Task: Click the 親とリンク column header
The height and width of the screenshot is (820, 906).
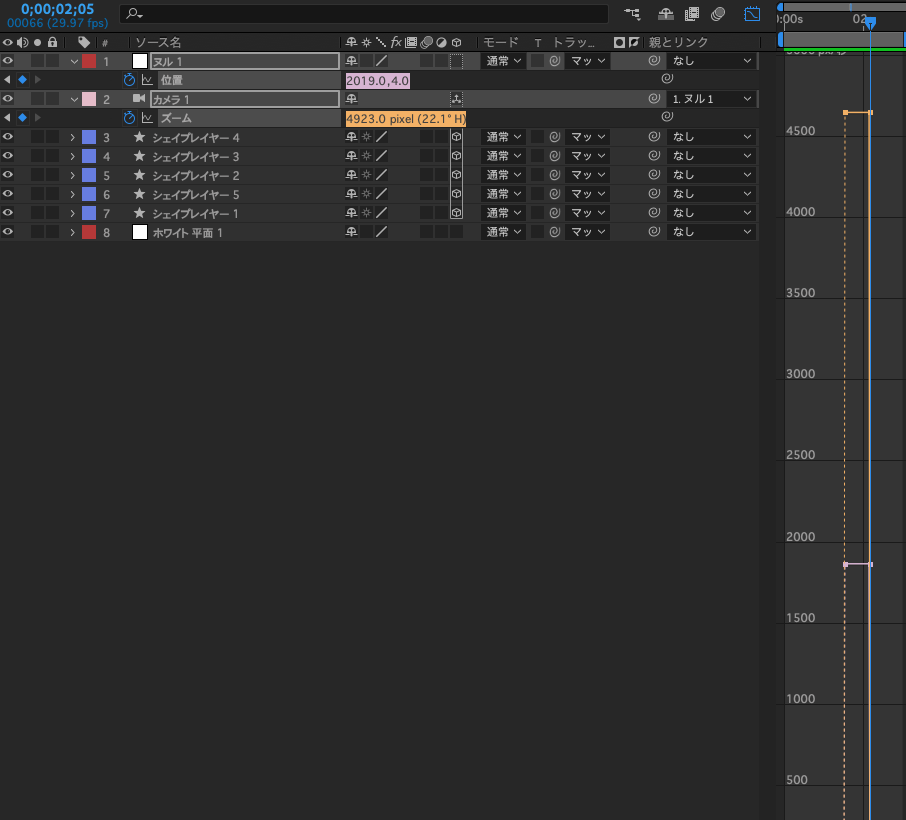Action: pos(678,42)
